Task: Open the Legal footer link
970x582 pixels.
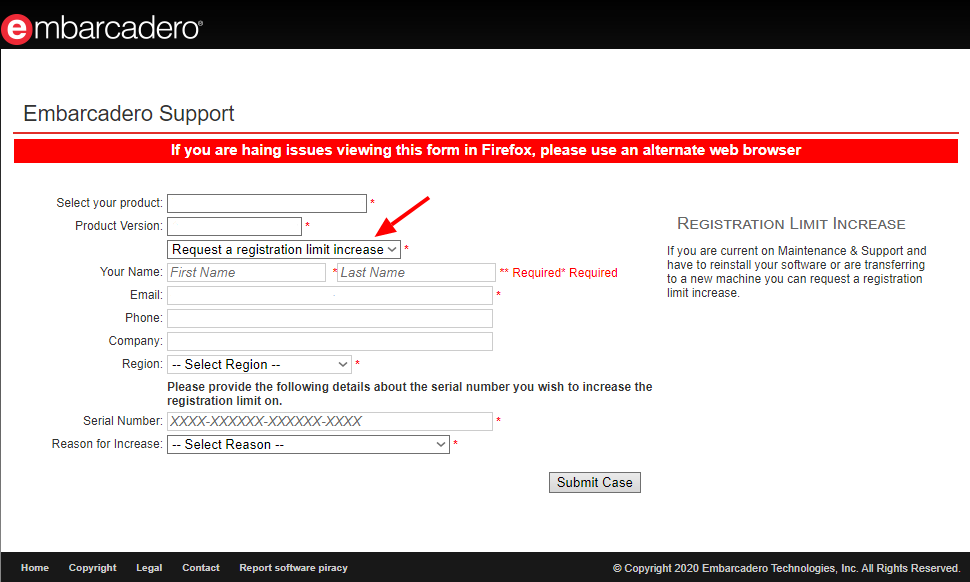Action: pyautogui.click(x=149, y=568)
